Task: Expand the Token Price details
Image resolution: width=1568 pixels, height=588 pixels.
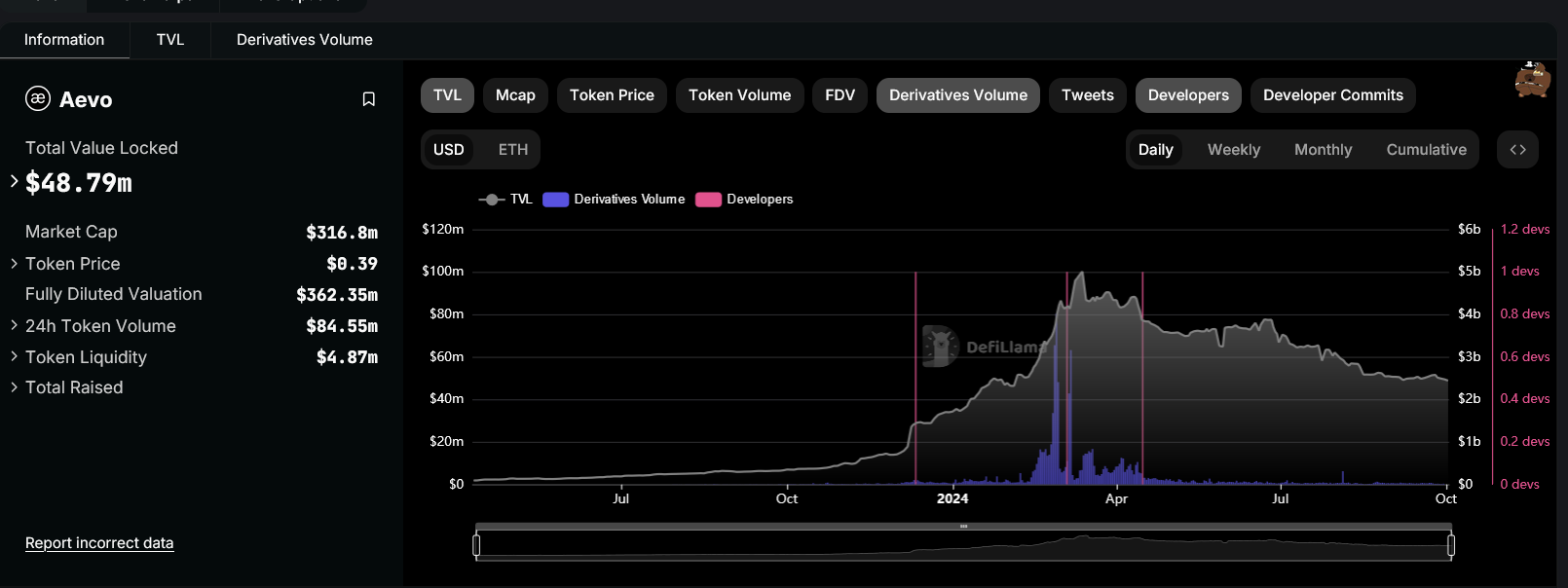Action: [x=15, y=263]
